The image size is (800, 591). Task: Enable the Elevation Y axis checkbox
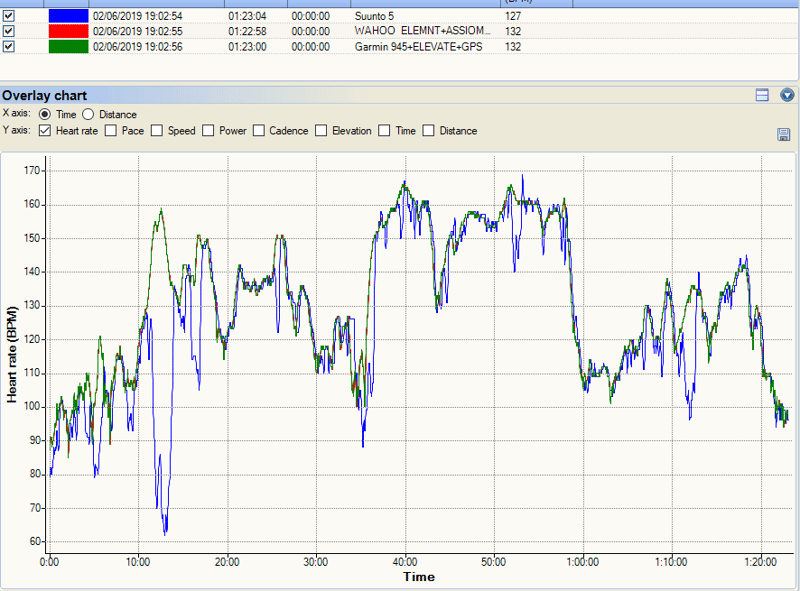click(321, 131)
